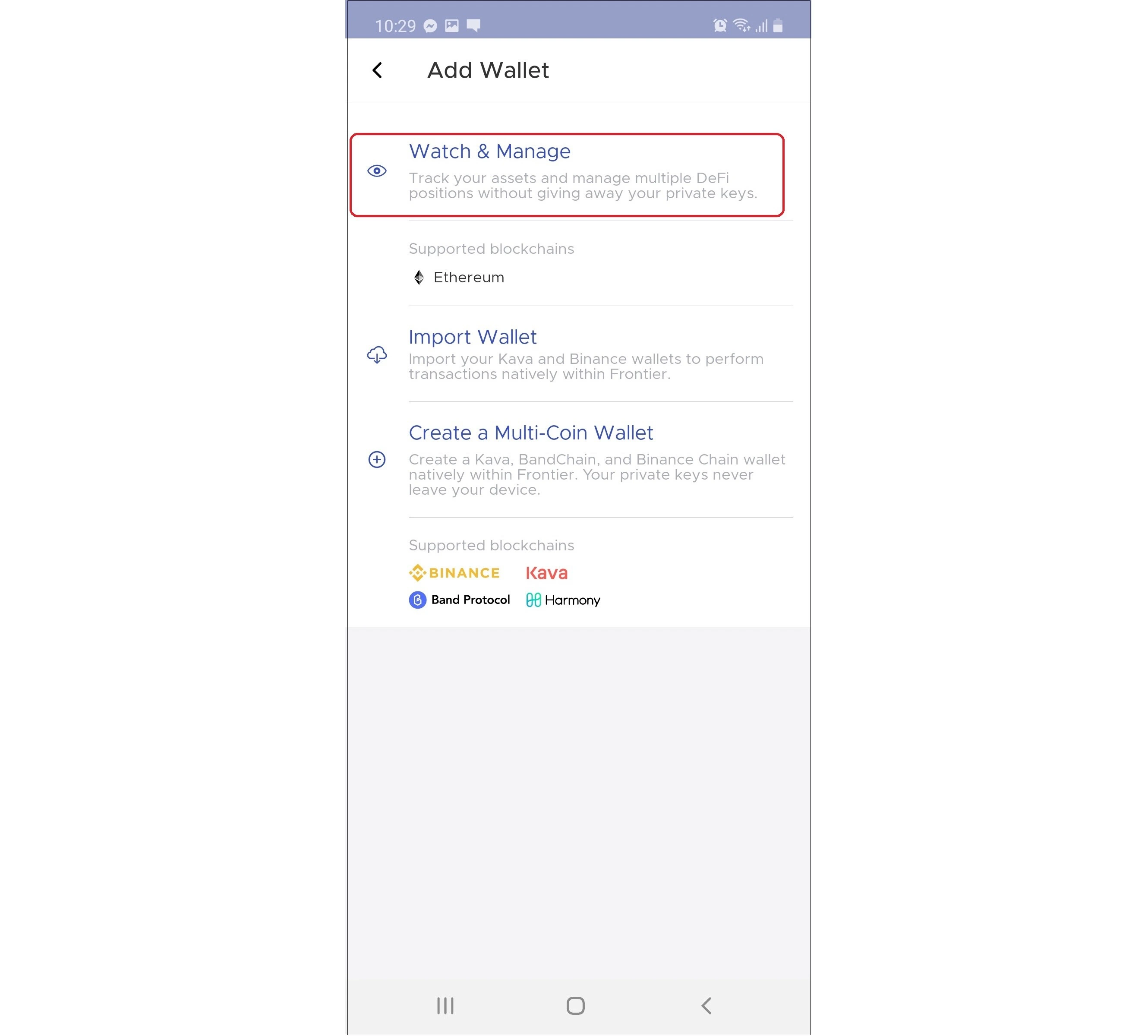Click the Import Wallet download icon

(377, 354)
